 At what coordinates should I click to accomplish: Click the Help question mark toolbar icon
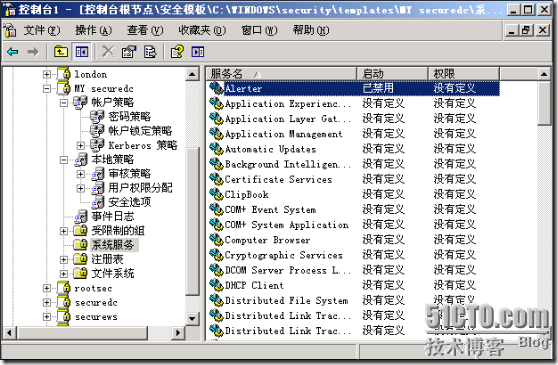pos(177,52)
